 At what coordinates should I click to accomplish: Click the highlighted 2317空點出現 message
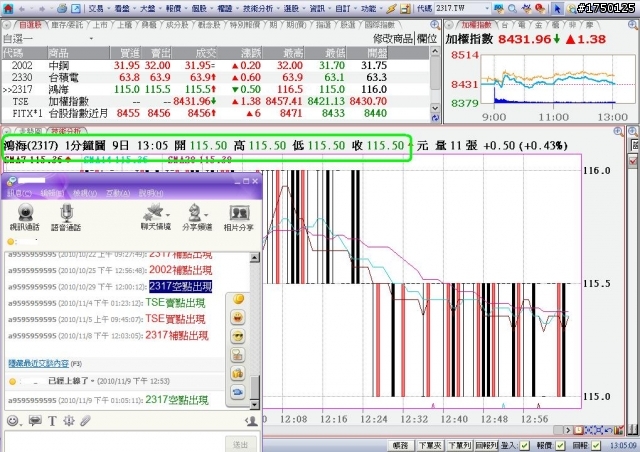pyautogui.click(x=180, y=286)
